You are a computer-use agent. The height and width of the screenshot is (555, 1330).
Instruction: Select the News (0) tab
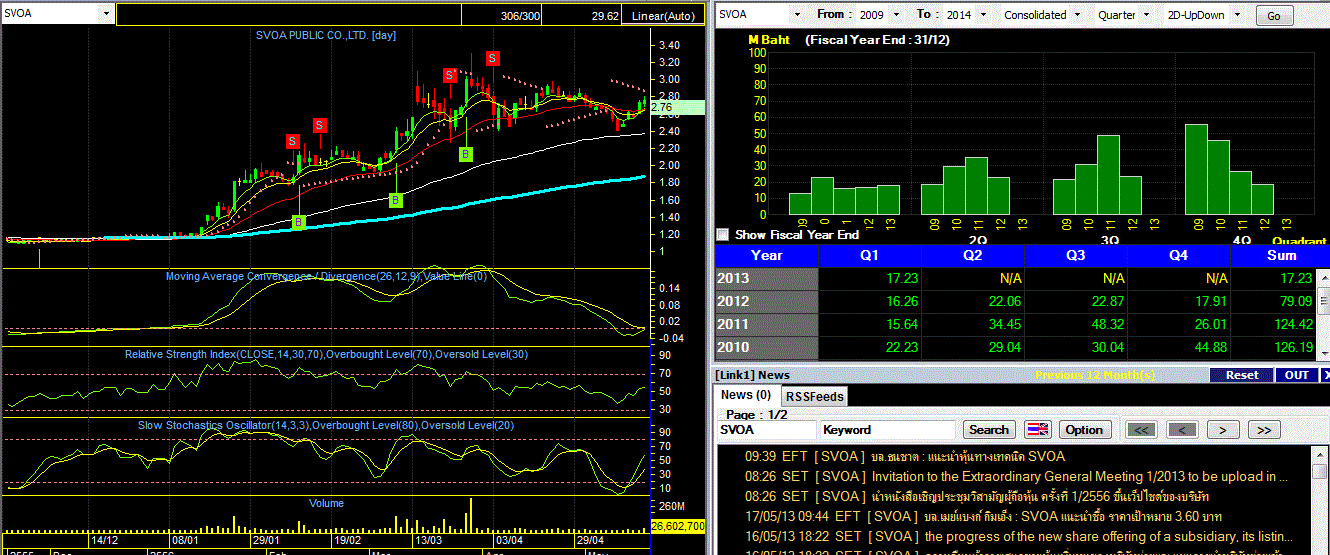coord(746,395)
